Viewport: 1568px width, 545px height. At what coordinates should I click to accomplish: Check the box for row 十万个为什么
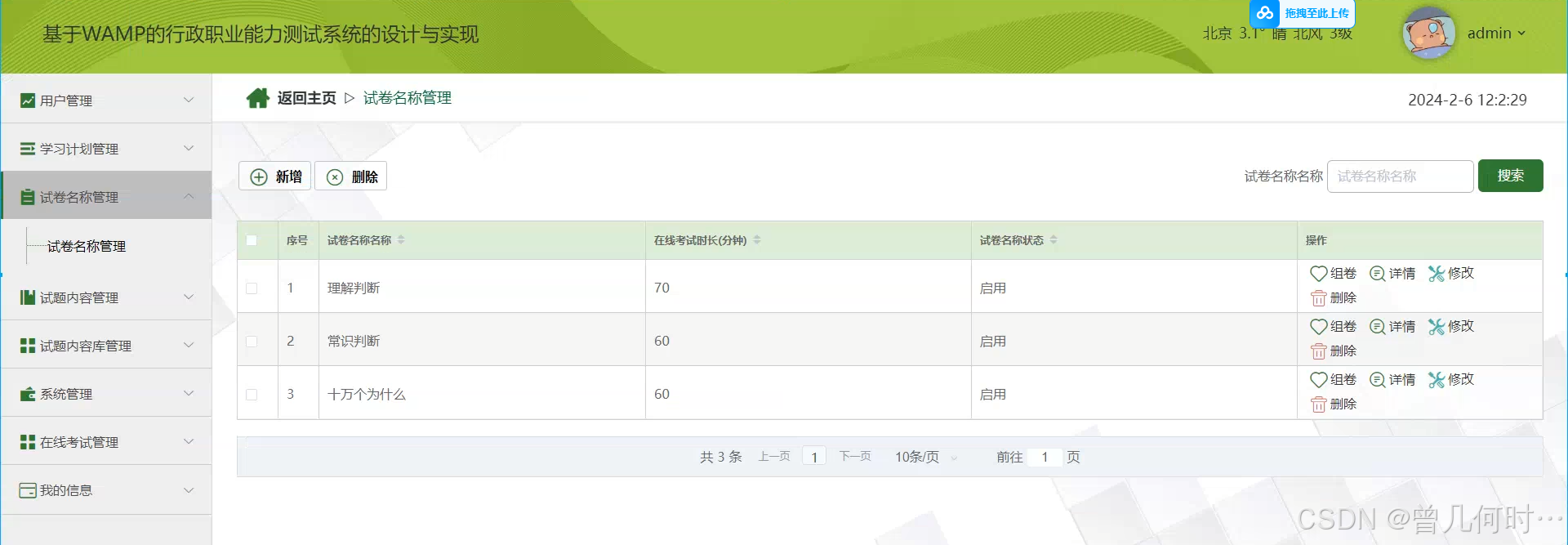[x=252, y=394]
